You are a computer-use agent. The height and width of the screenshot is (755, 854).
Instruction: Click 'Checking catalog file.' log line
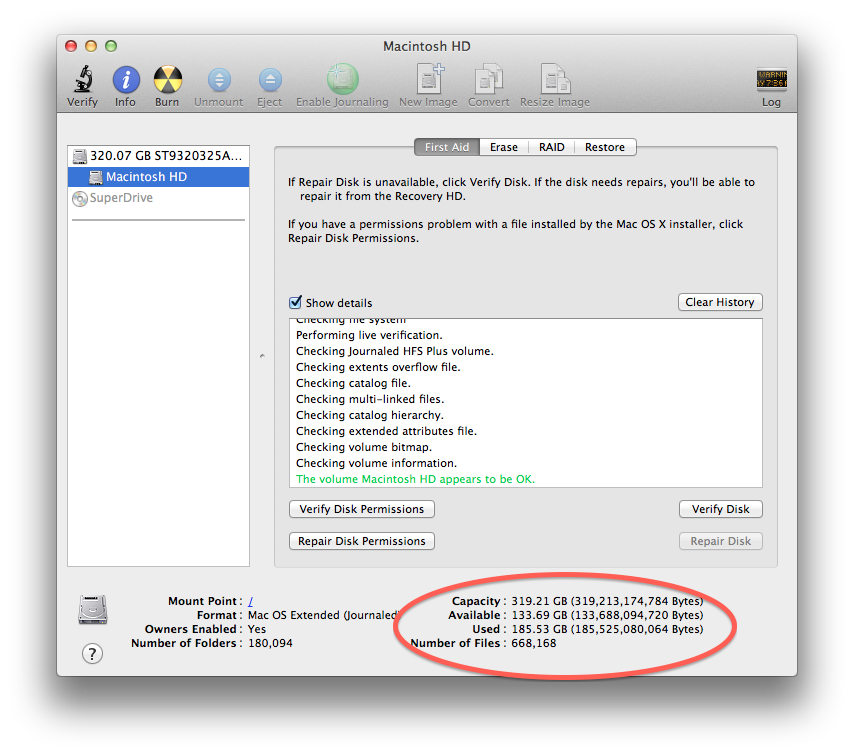353,383
